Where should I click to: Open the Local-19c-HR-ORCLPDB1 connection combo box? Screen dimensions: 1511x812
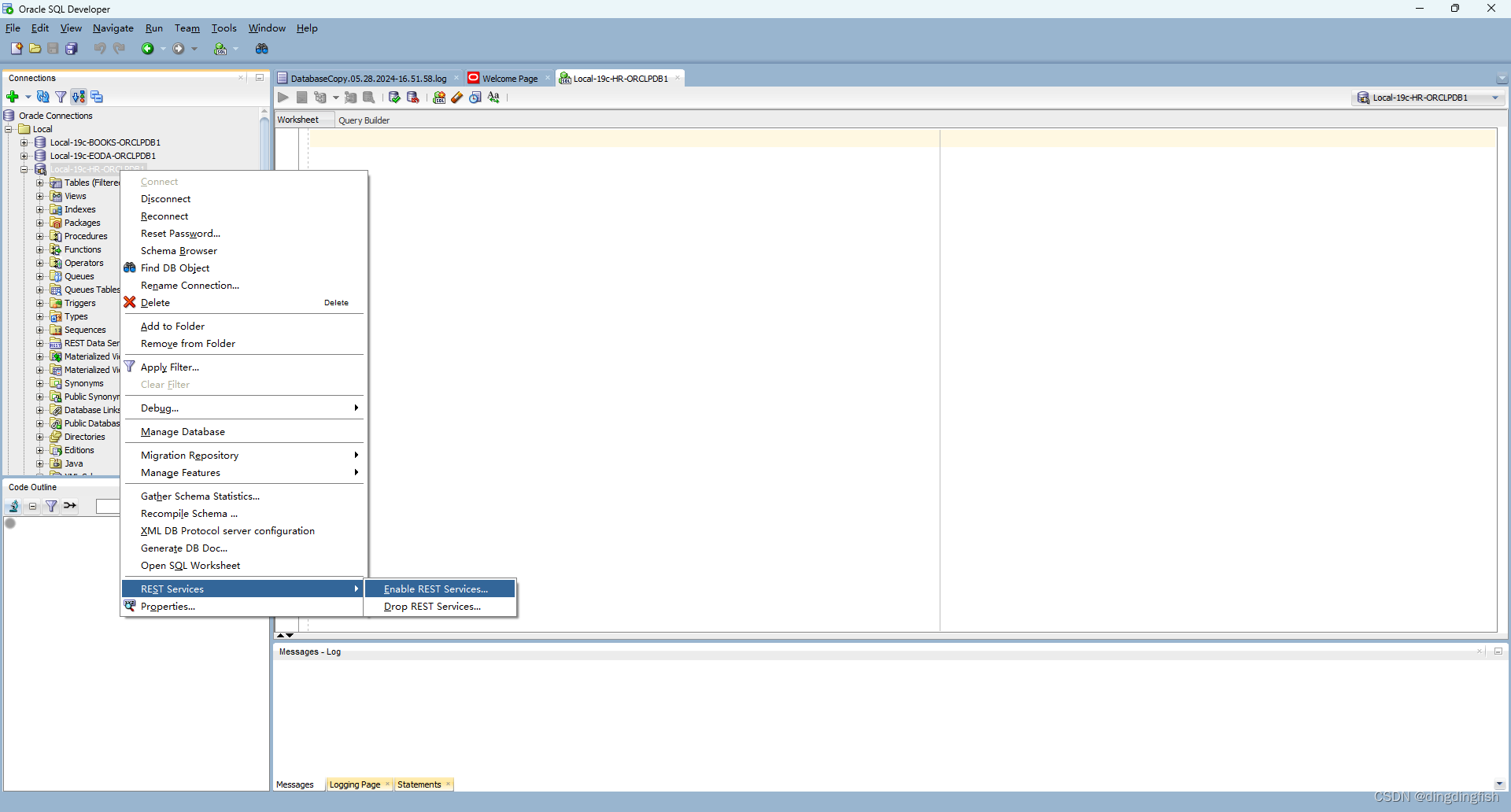tap(1428, 98)
